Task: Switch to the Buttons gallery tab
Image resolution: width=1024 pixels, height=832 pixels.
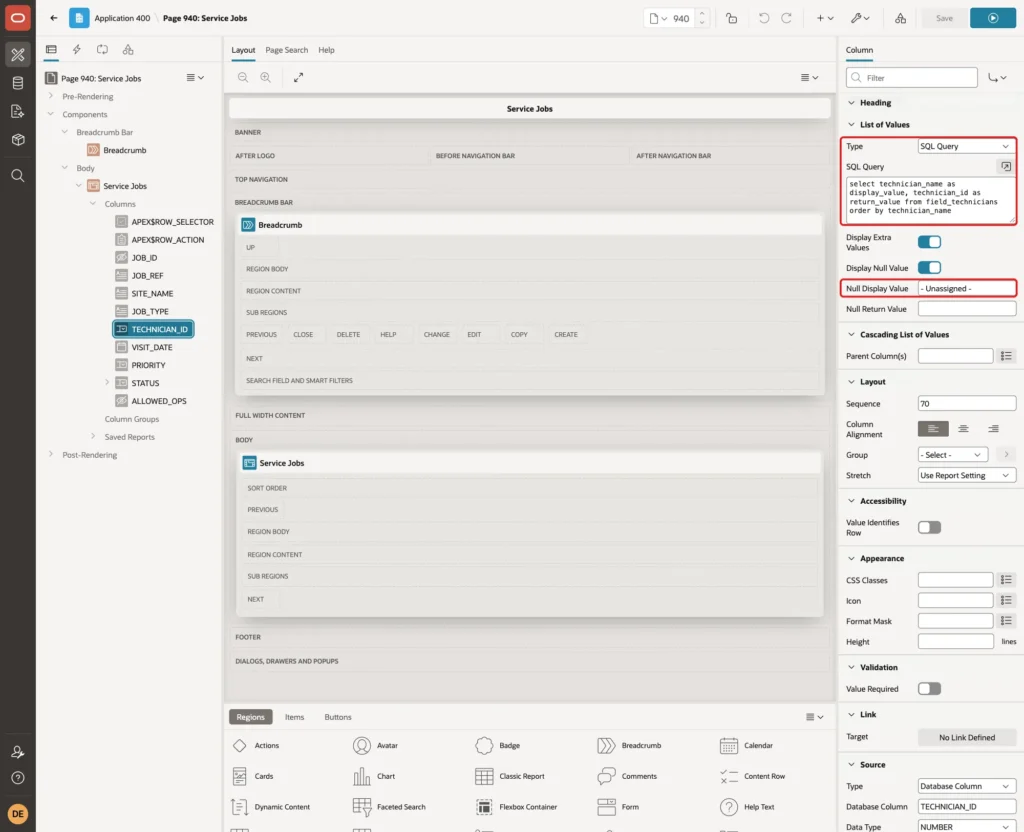Action: 338,717
